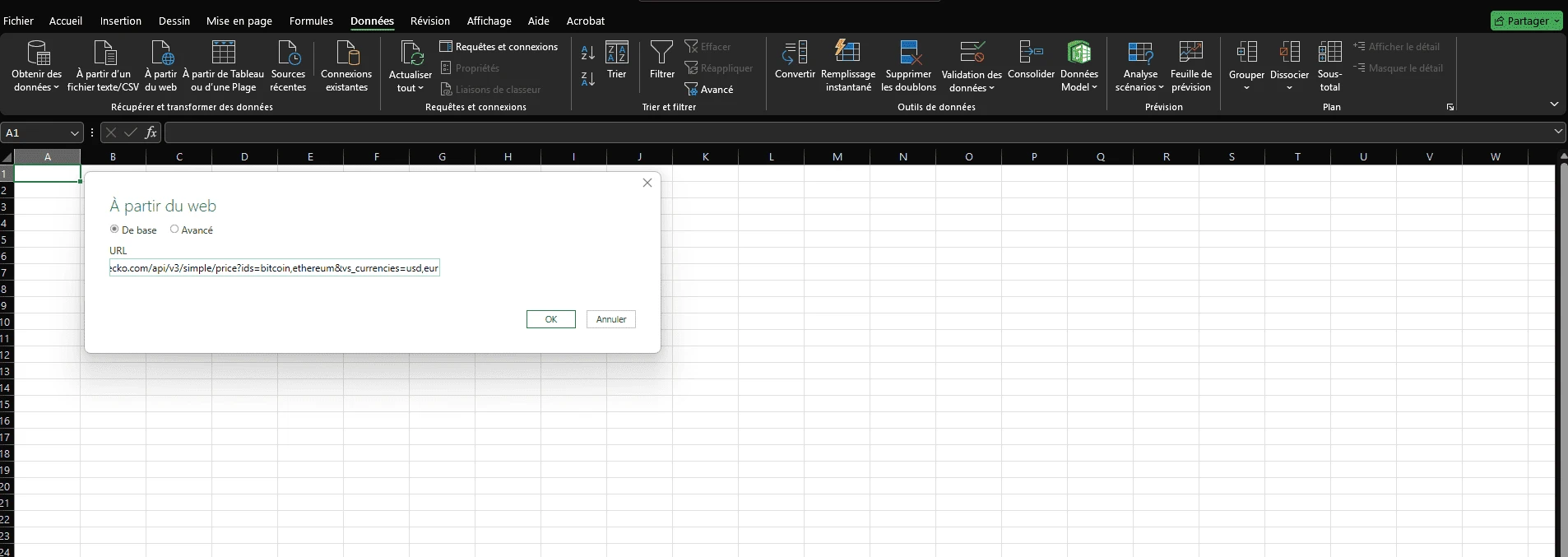Click inside the URL text field

click(274, 268)
